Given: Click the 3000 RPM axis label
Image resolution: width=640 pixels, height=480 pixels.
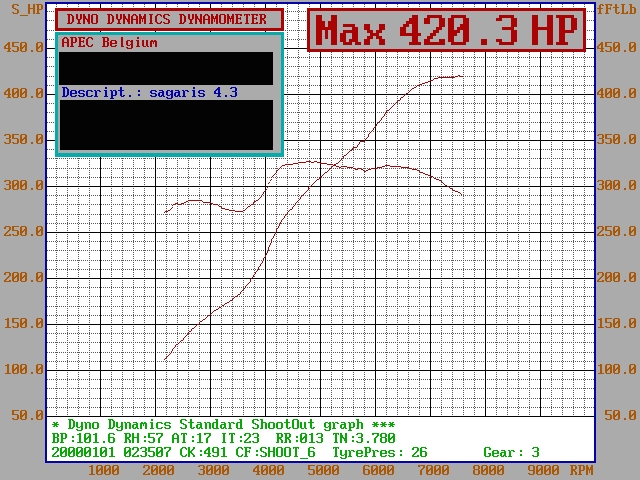Looking at the screenshot, I should 213,471.
